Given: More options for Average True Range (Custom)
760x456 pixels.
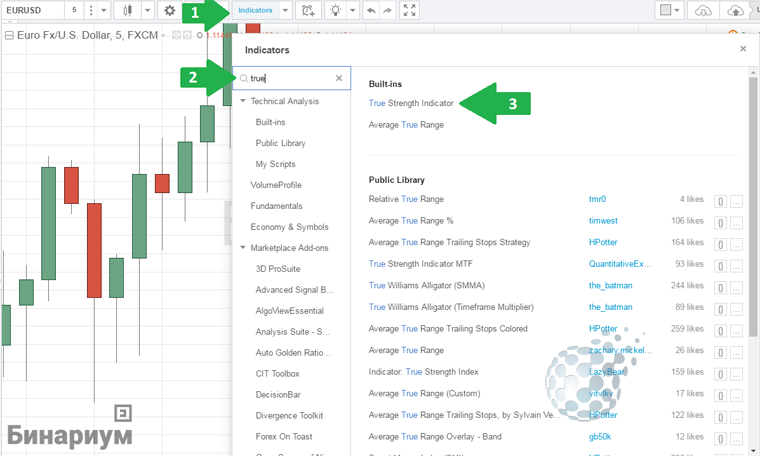Looking at the screenshot, I should pos(736,396).
